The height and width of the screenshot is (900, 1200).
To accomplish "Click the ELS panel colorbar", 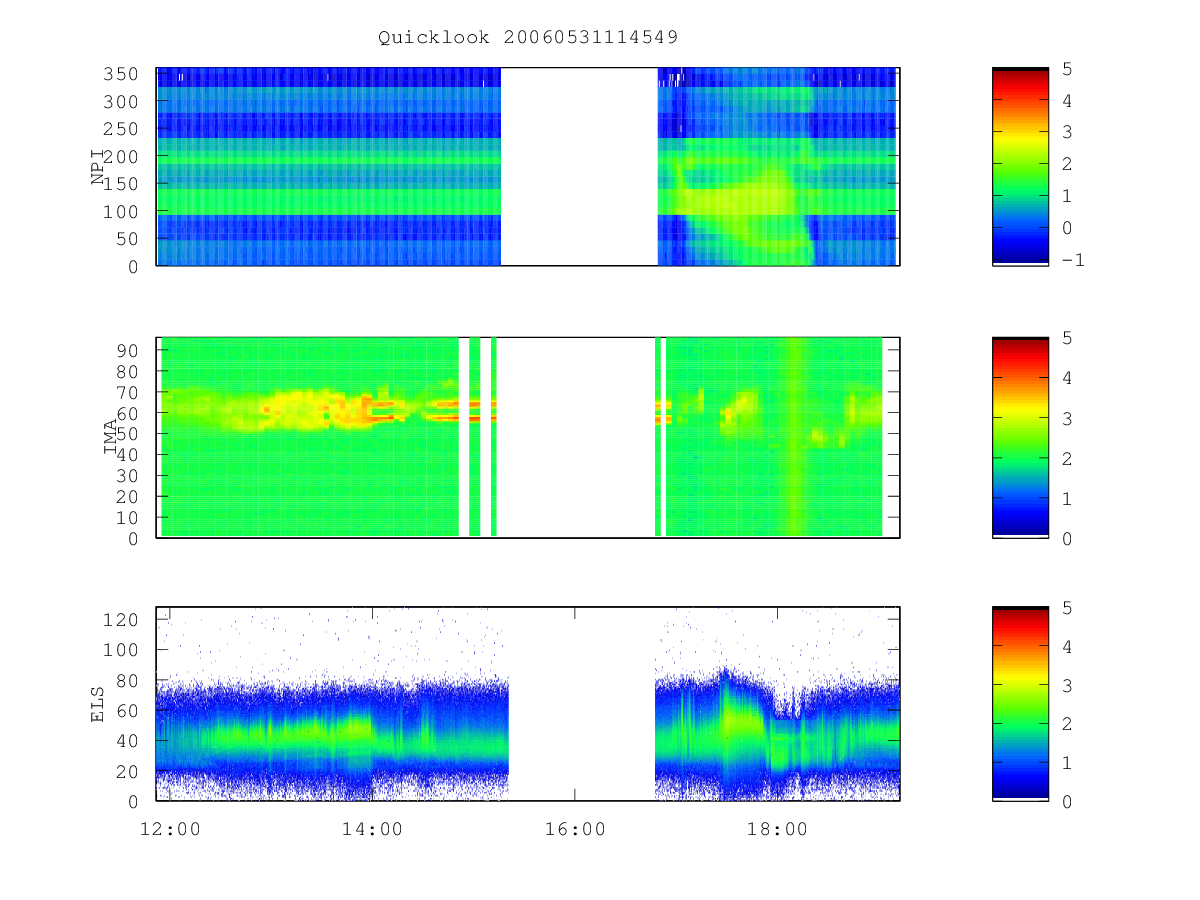I will tap(1020, 704).
